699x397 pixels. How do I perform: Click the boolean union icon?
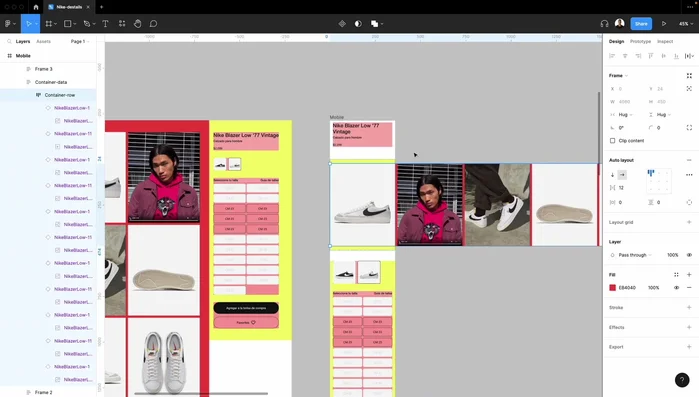coord(374,24)
